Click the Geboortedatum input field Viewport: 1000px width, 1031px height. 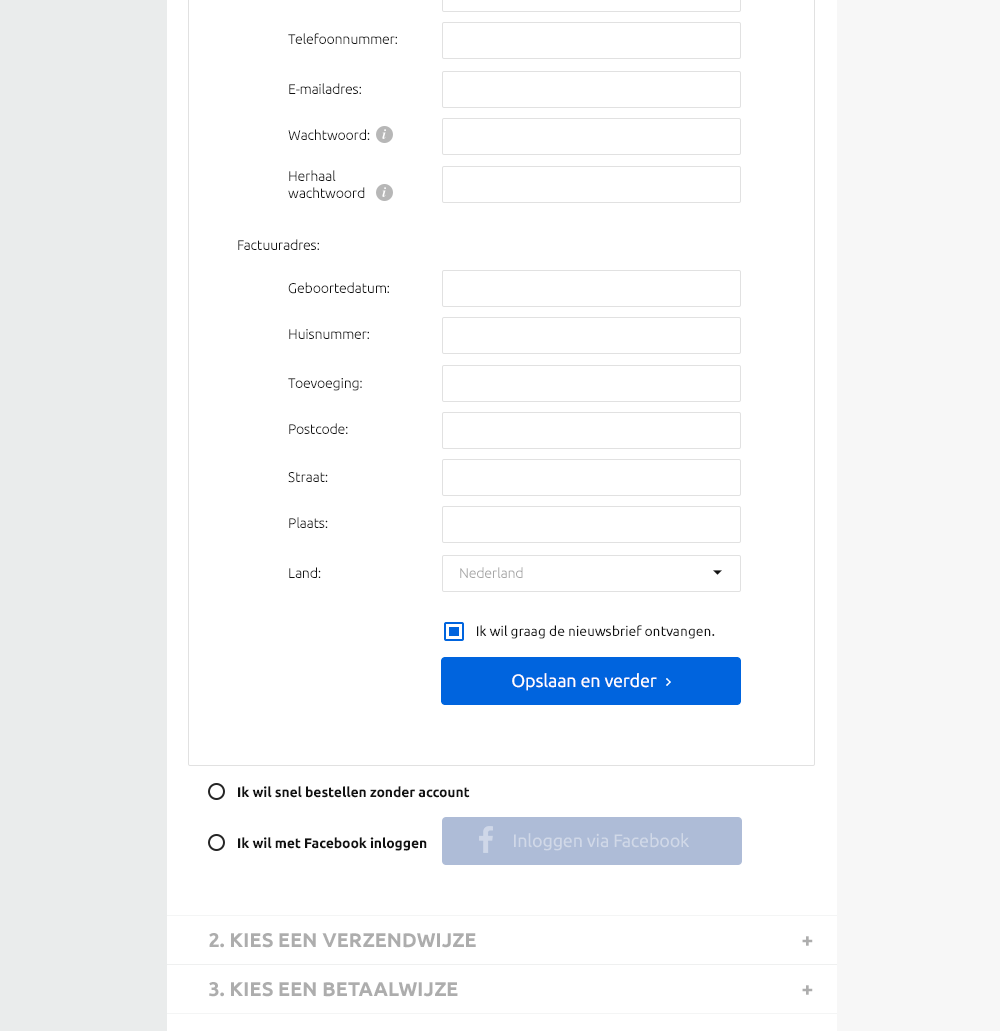591,288
